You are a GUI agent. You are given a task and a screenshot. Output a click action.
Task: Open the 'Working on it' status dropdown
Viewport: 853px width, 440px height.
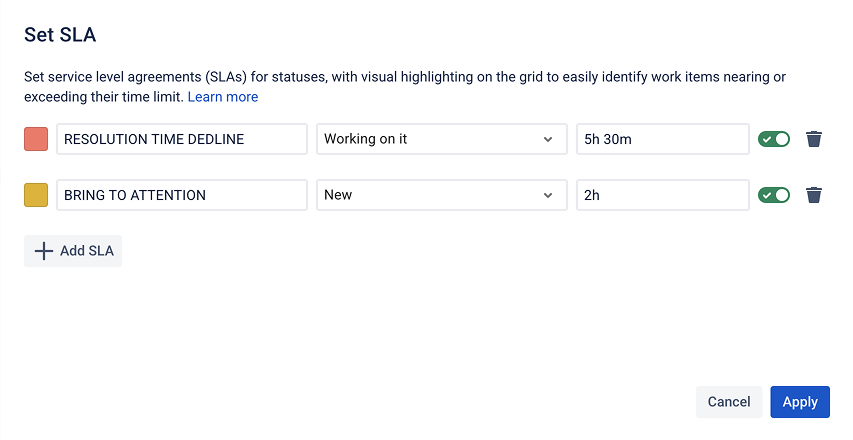point(440,139)
